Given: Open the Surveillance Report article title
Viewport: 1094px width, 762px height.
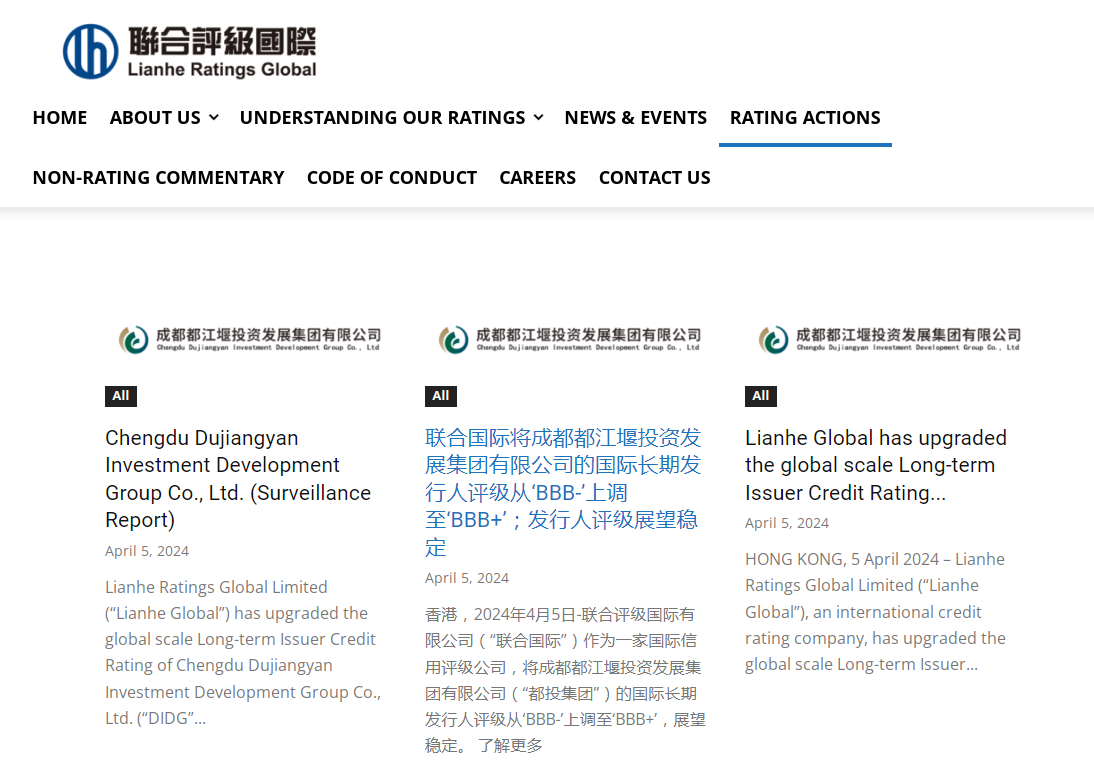Looking at the screenshot, I should (x=238, y=478).
